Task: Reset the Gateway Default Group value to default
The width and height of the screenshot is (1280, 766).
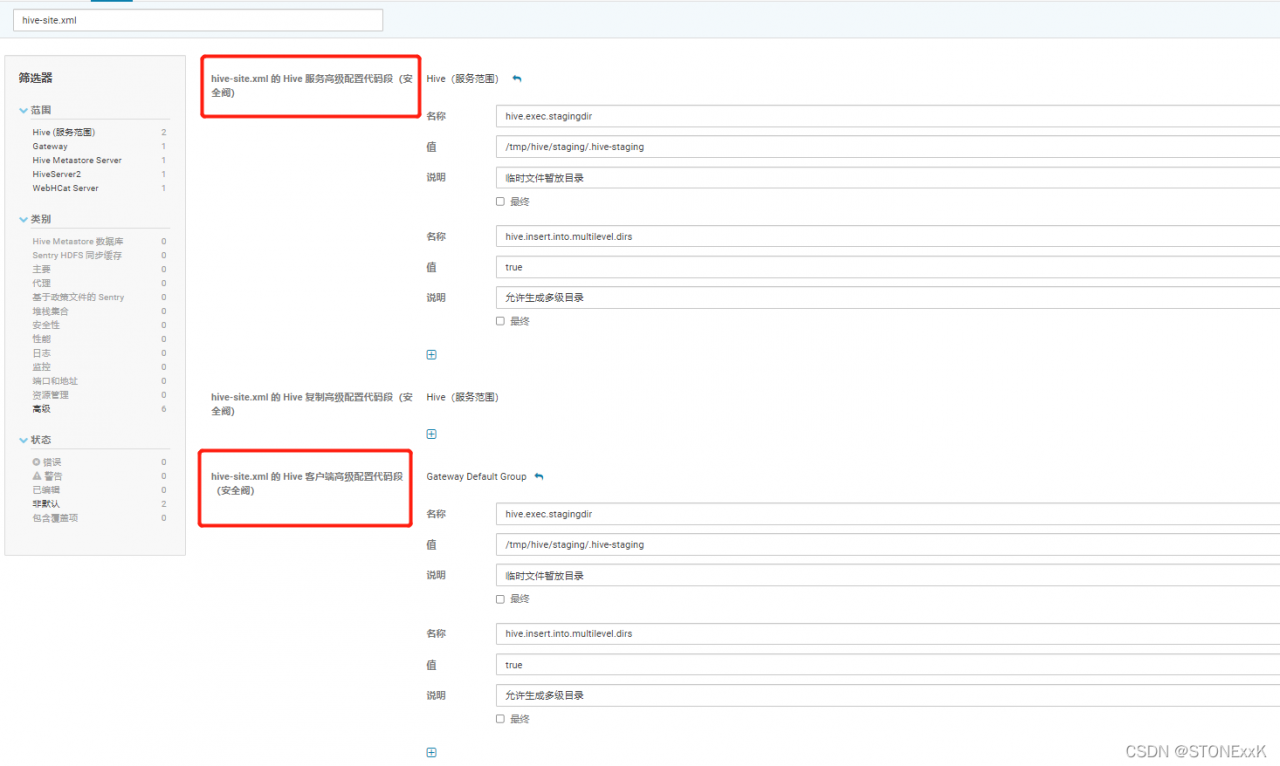Action: pyautogui.click(x=539, y=477)
